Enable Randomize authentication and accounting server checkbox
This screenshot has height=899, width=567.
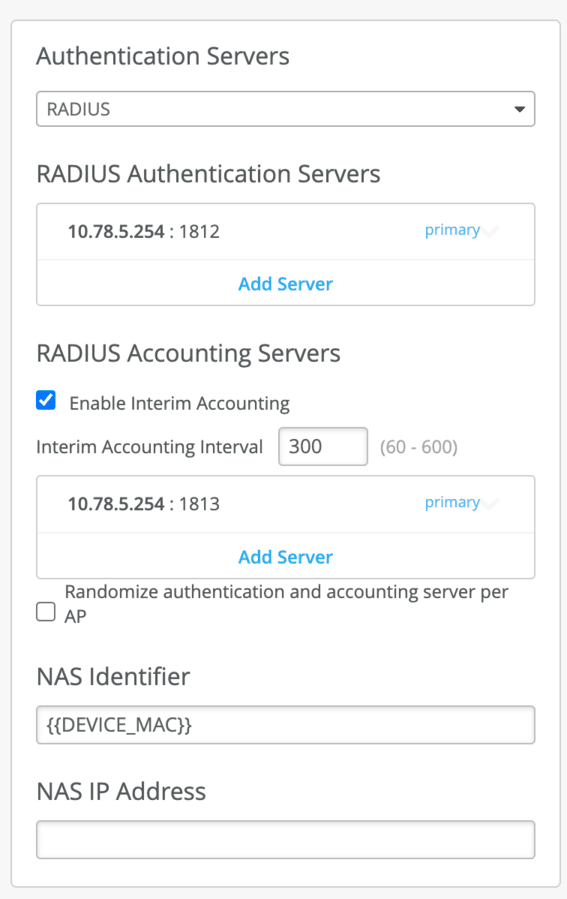(x=46, y=612)
